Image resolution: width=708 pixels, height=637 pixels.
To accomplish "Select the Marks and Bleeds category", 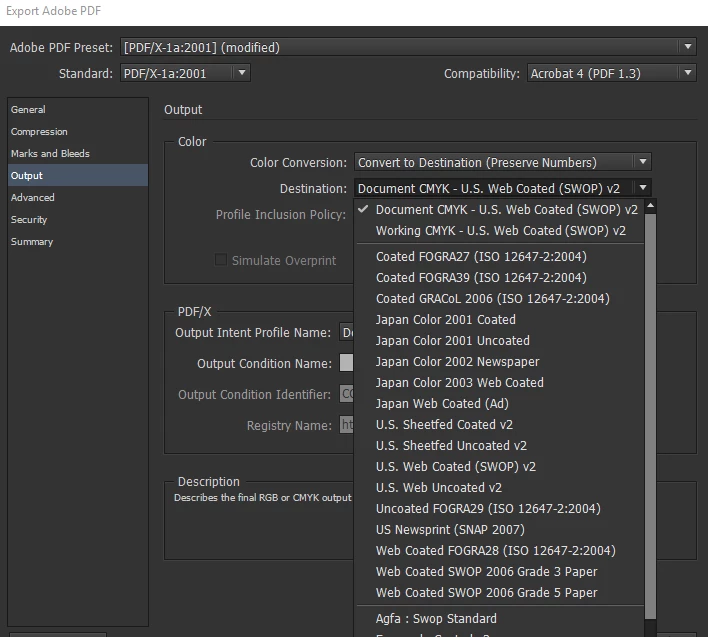I will pos(78,153).
